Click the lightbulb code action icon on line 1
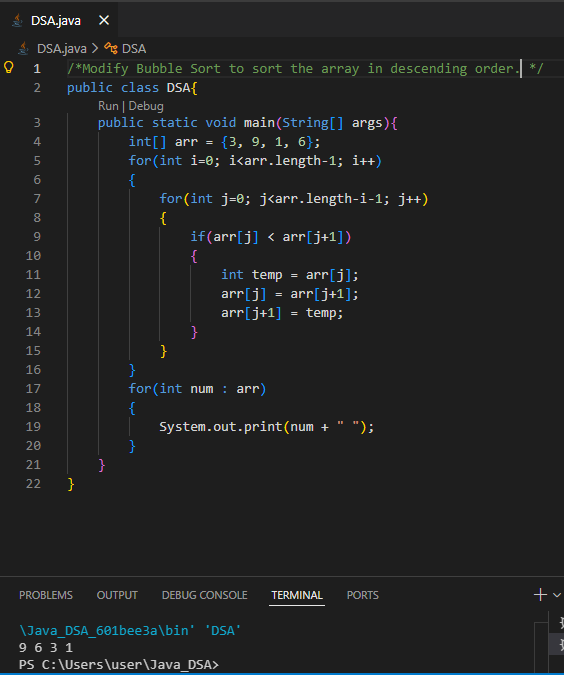 [x=9, y=67]
